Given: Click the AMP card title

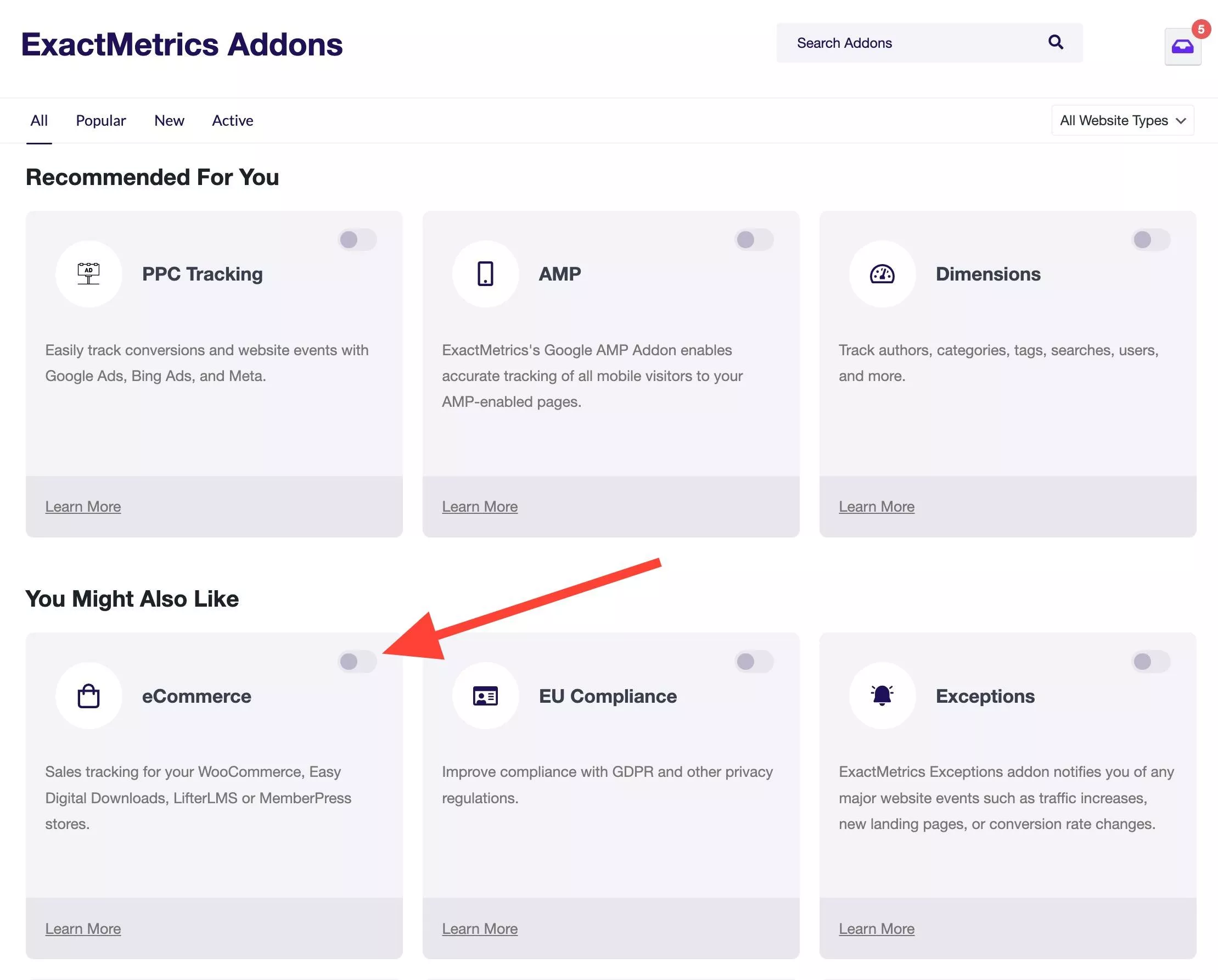Looking at the screenshot, I should tap(559, 273).
